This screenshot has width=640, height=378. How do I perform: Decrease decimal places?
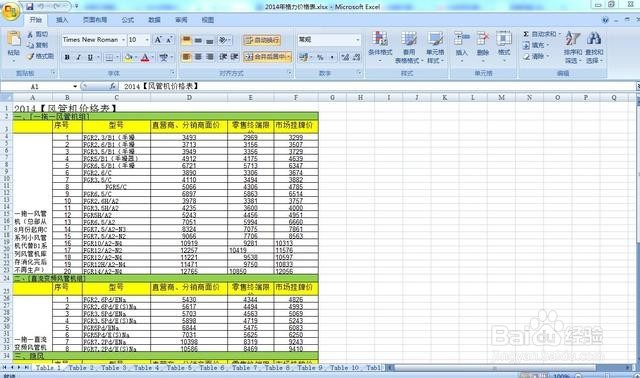356,57
